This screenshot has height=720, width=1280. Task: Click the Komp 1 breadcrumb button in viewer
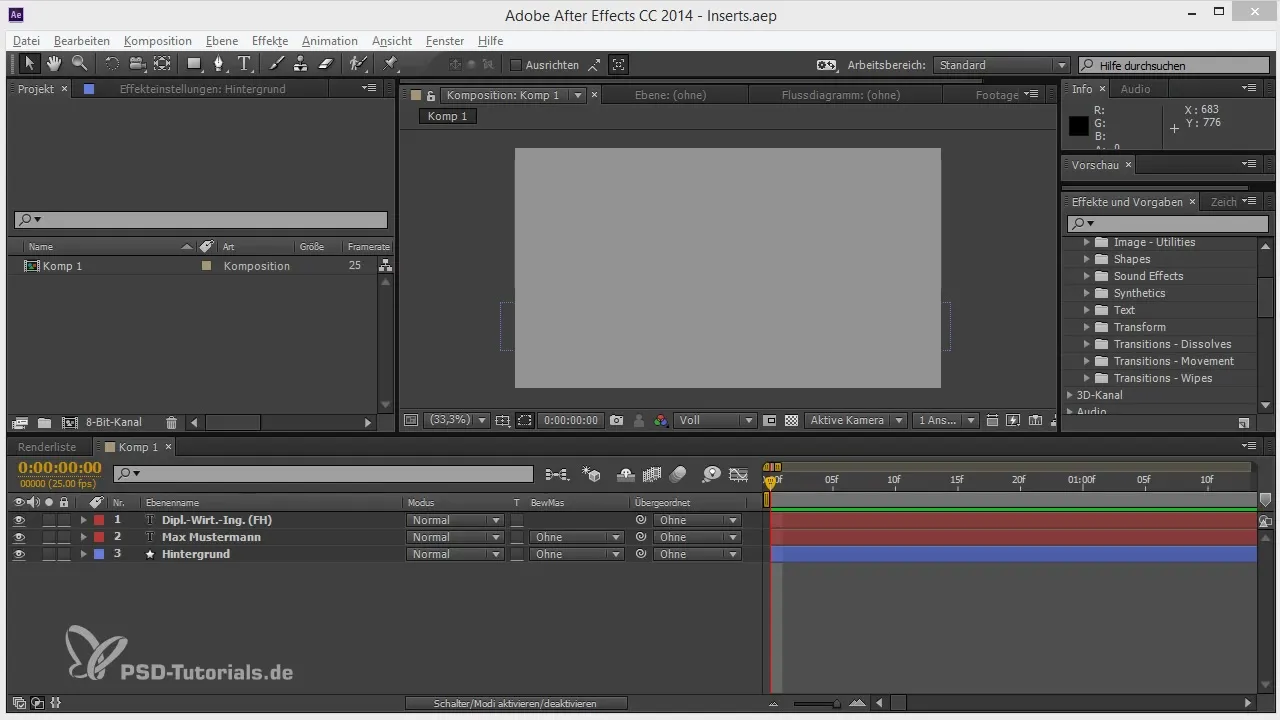tap(448, 116)
